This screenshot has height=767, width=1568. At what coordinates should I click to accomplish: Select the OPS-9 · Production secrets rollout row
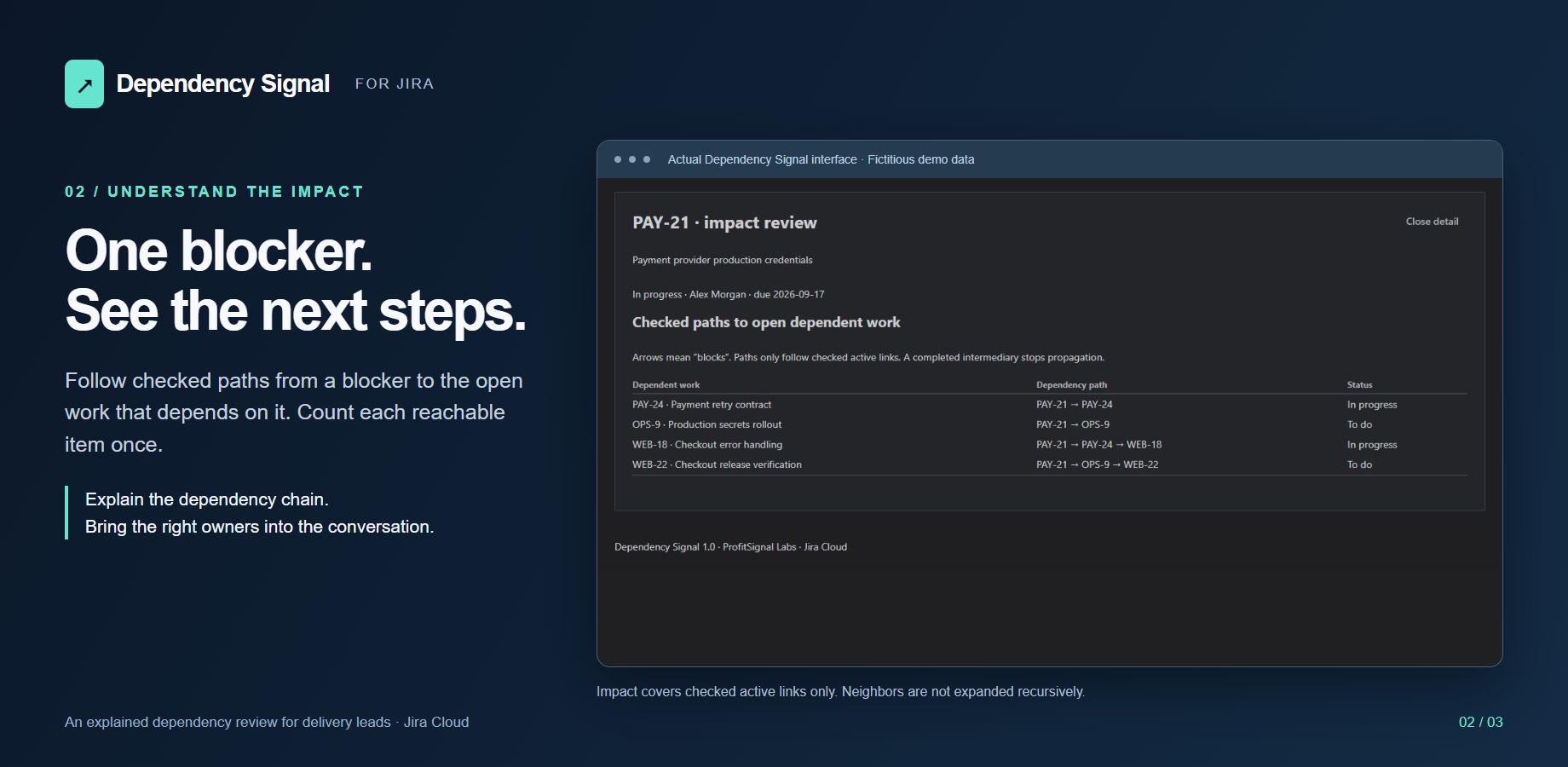pos(1049,424)
